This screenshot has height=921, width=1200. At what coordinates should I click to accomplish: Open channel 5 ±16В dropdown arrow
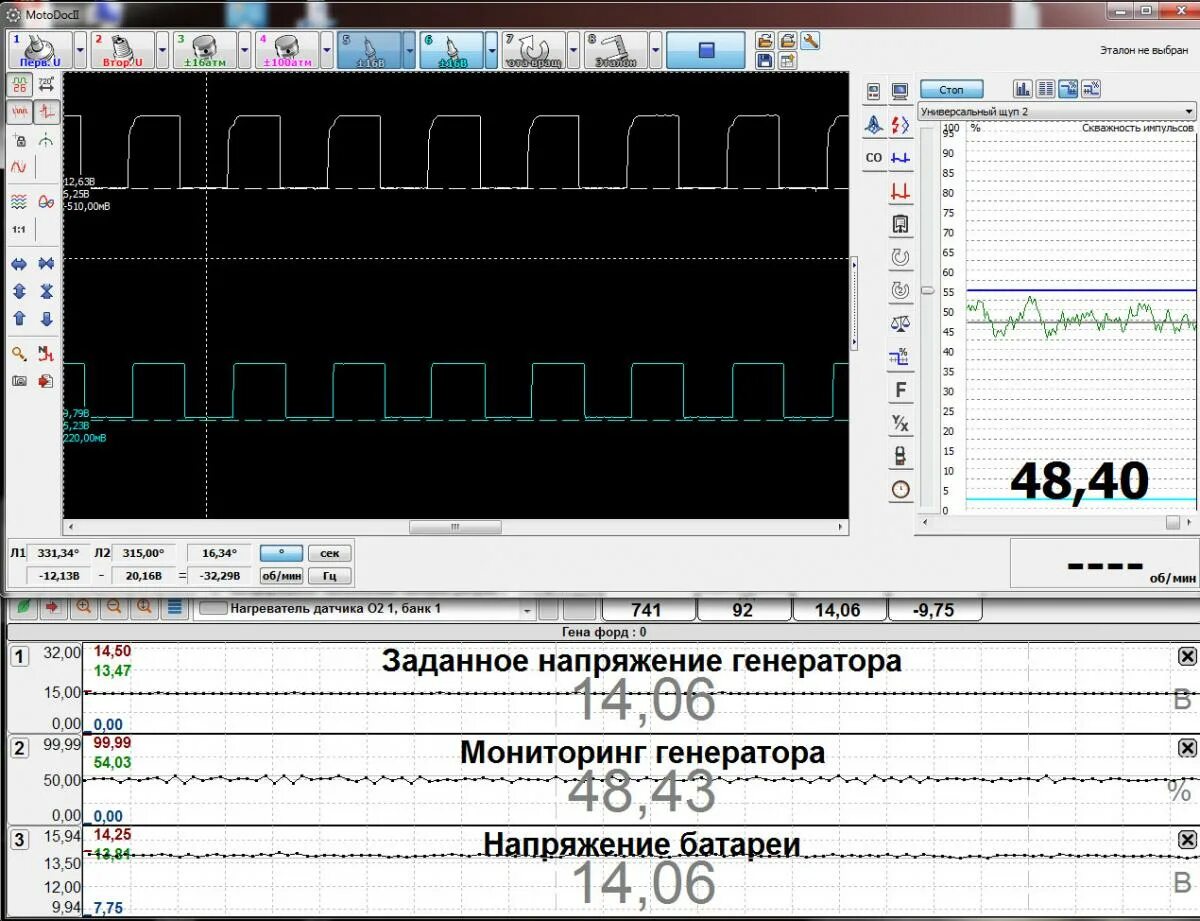[408, 49]
